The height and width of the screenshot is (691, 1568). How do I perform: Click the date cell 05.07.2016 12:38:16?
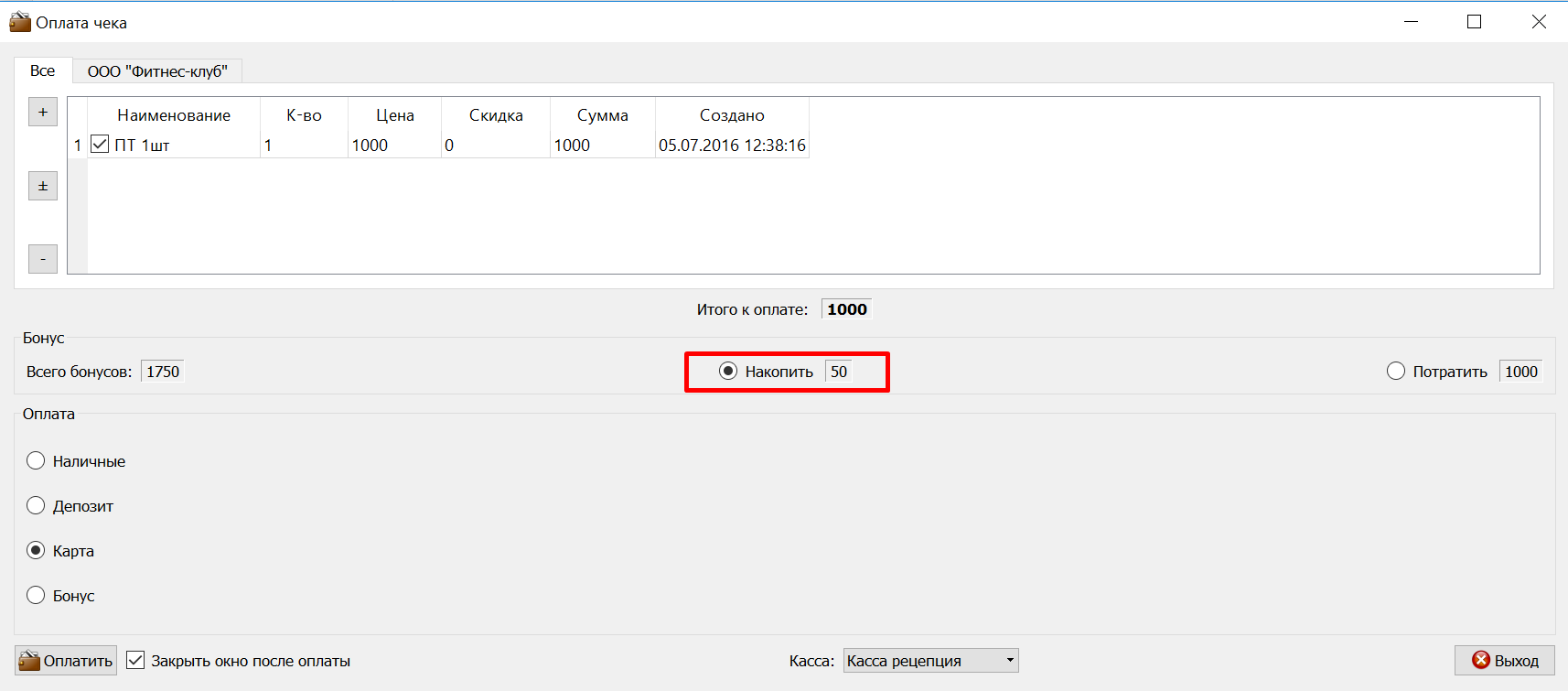(732, 145)
